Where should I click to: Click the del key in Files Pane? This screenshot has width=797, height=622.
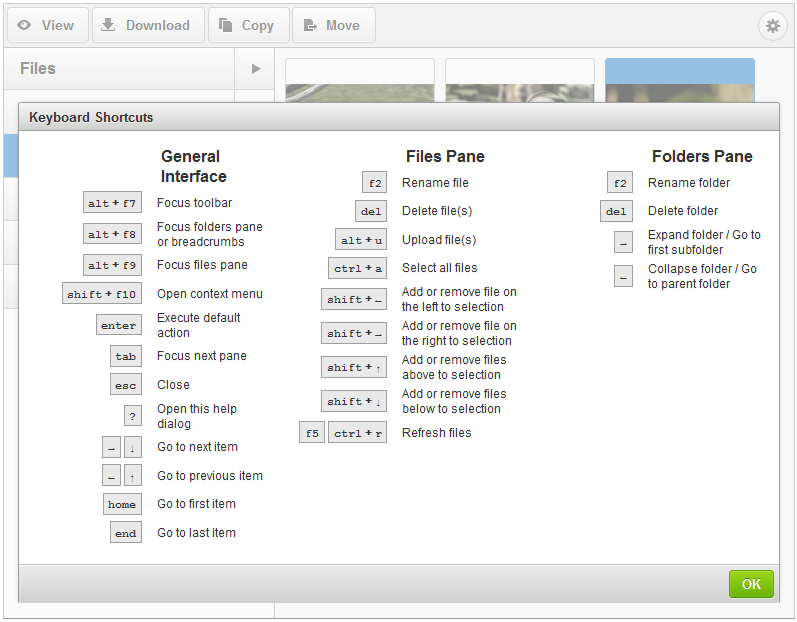tap(371, 211)
